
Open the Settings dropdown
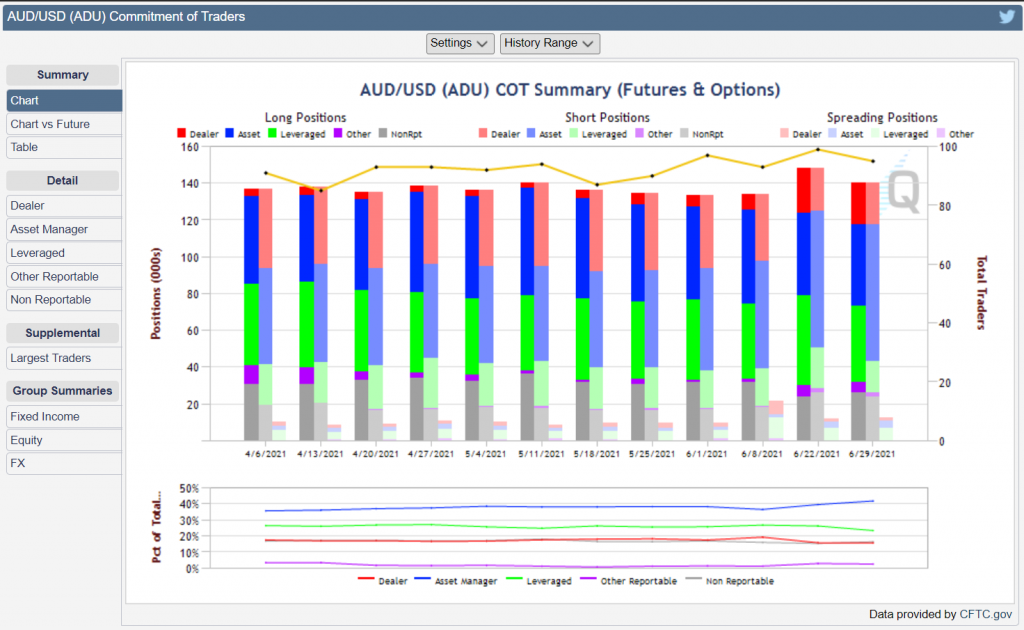[460, 43]
